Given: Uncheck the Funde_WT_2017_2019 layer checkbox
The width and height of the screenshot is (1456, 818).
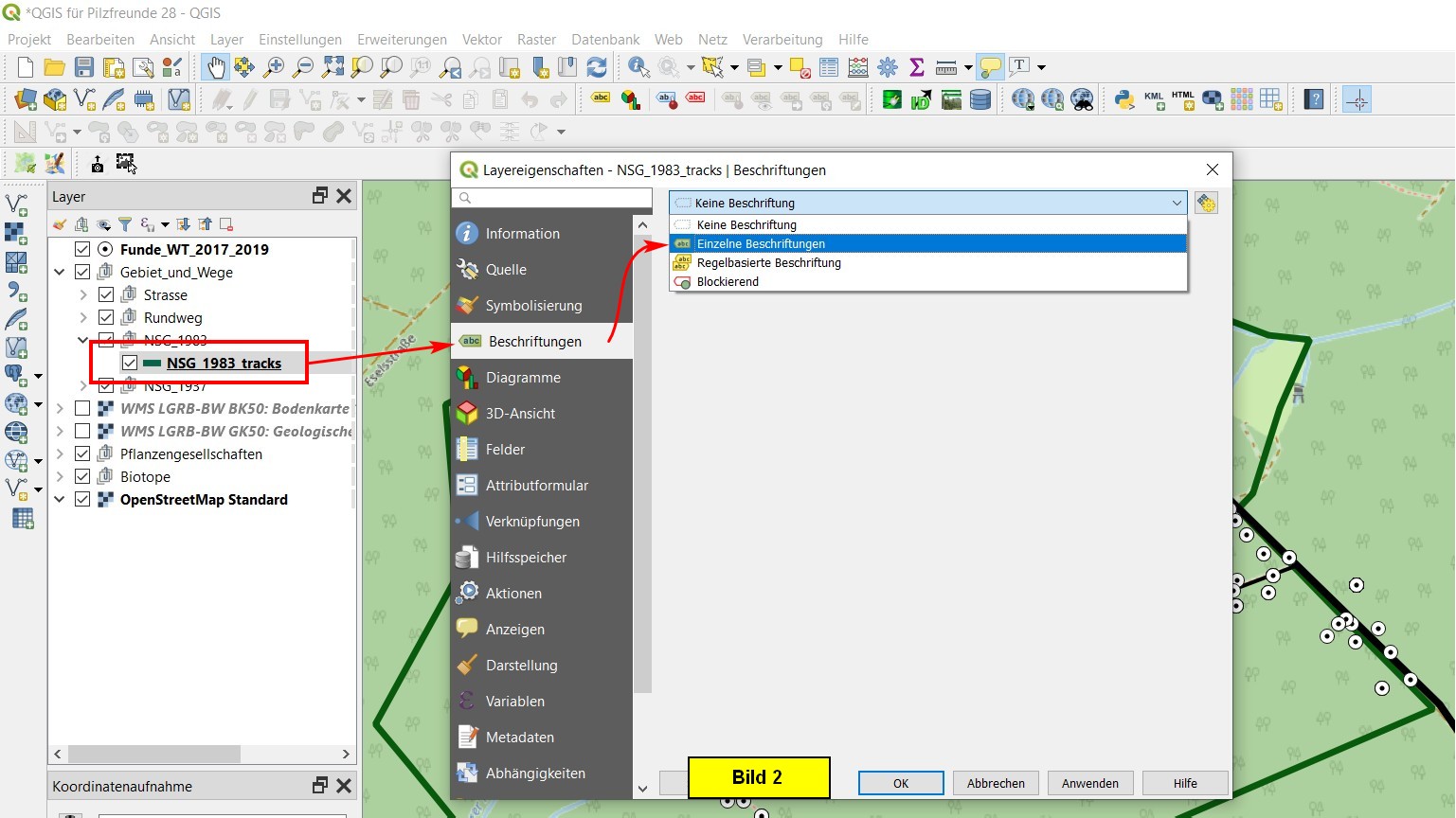Looking at the screenshot, I should click(82, 250).
